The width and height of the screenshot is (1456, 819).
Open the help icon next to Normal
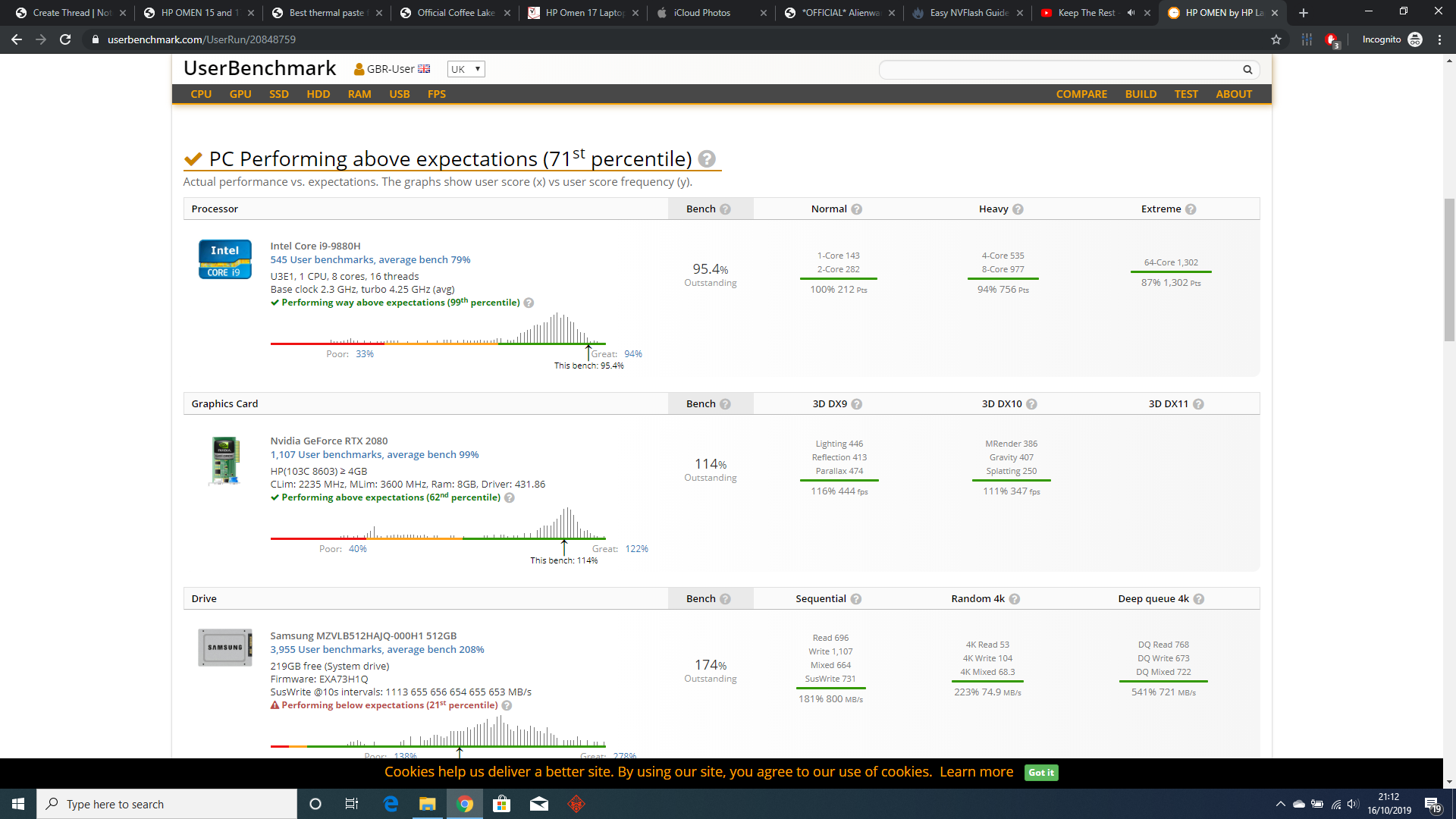857,209
